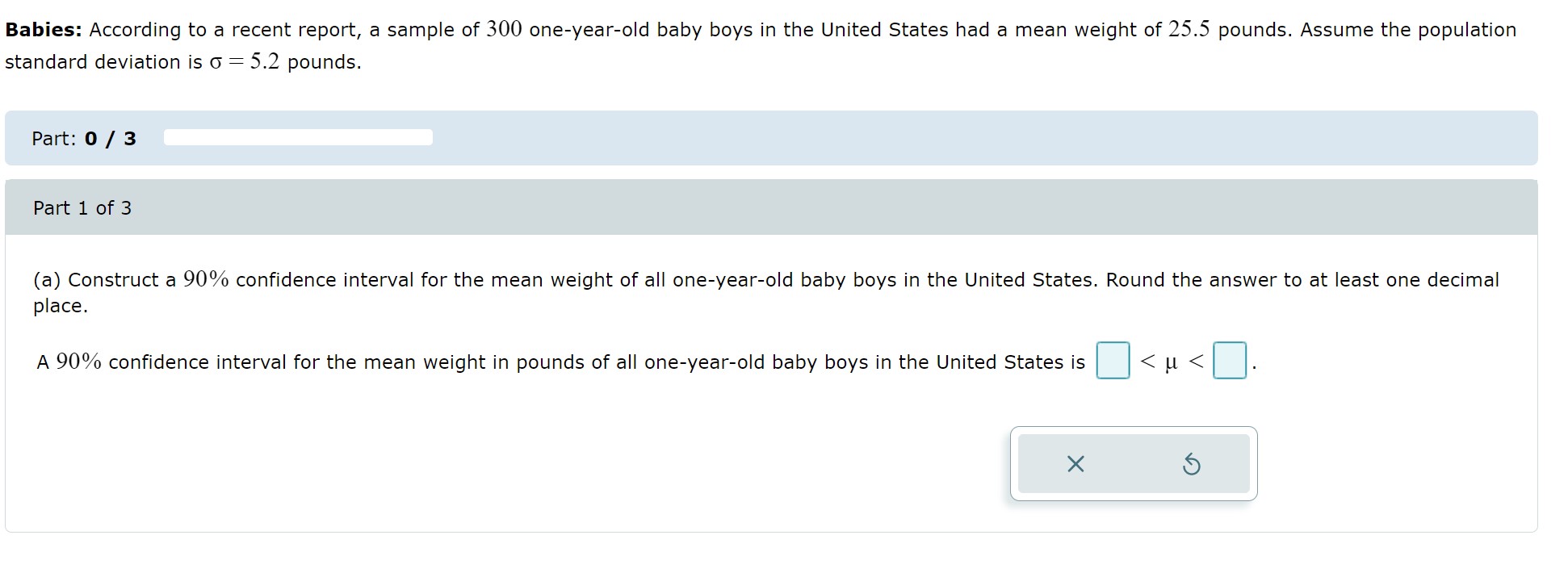Click the clear icon in the answer toolbar
The width and height of the screenshot is (1568, 577).
[1075, 464]
